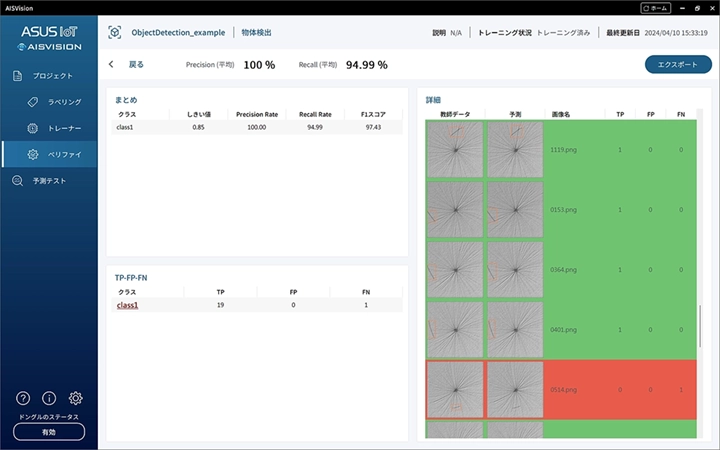
Task: Click the back arrow chevron
Action: click(x=111, y=64)
